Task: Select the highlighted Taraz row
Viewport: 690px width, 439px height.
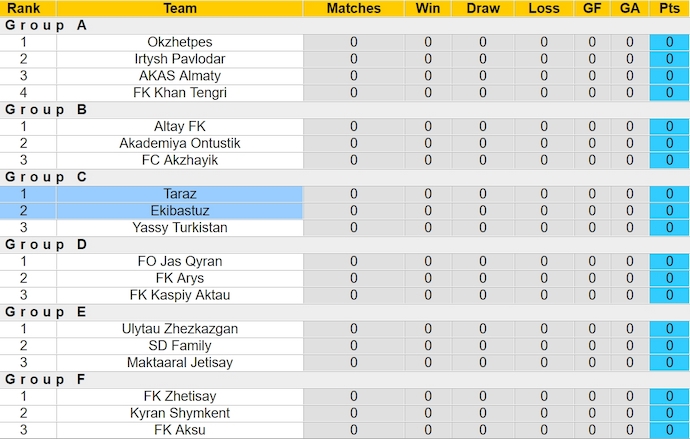Action: pos(180,194)
